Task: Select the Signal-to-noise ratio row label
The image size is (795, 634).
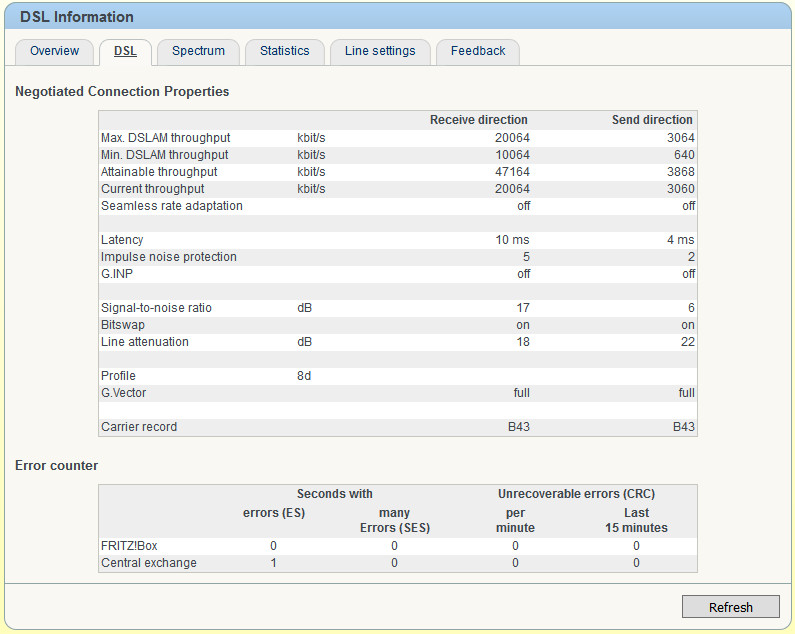Action: click(x=158, y=308)
